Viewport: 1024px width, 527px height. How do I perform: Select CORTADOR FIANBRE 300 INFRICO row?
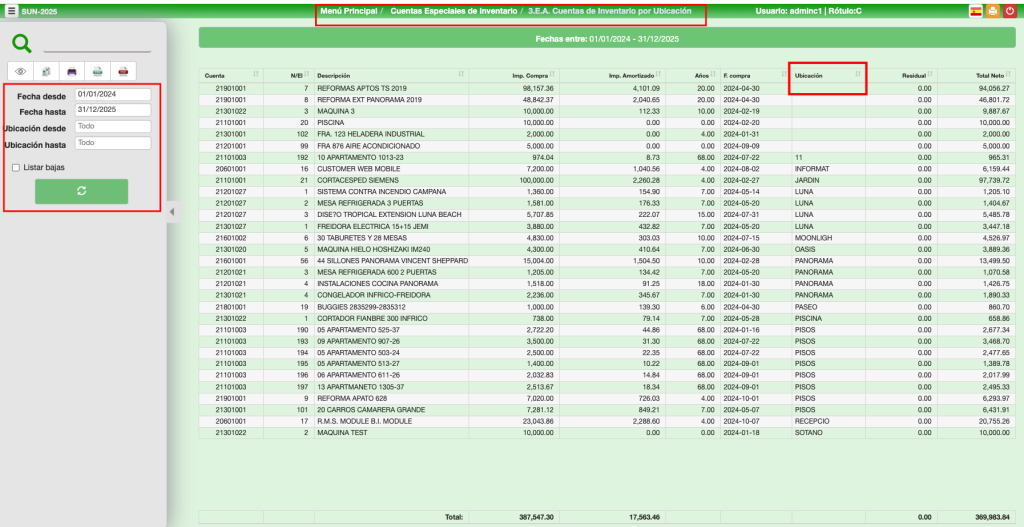(607, 318)
